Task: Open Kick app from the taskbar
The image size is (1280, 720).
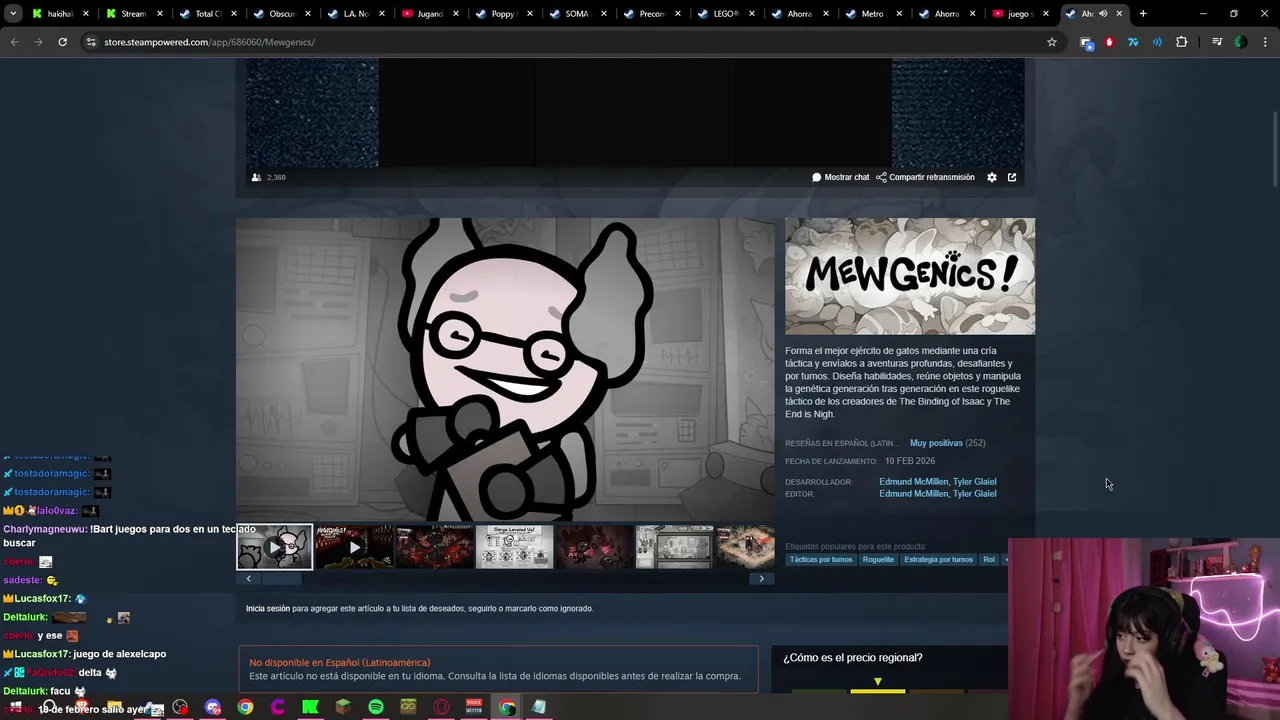Action: pyautogui.click(x=310, y=707)
